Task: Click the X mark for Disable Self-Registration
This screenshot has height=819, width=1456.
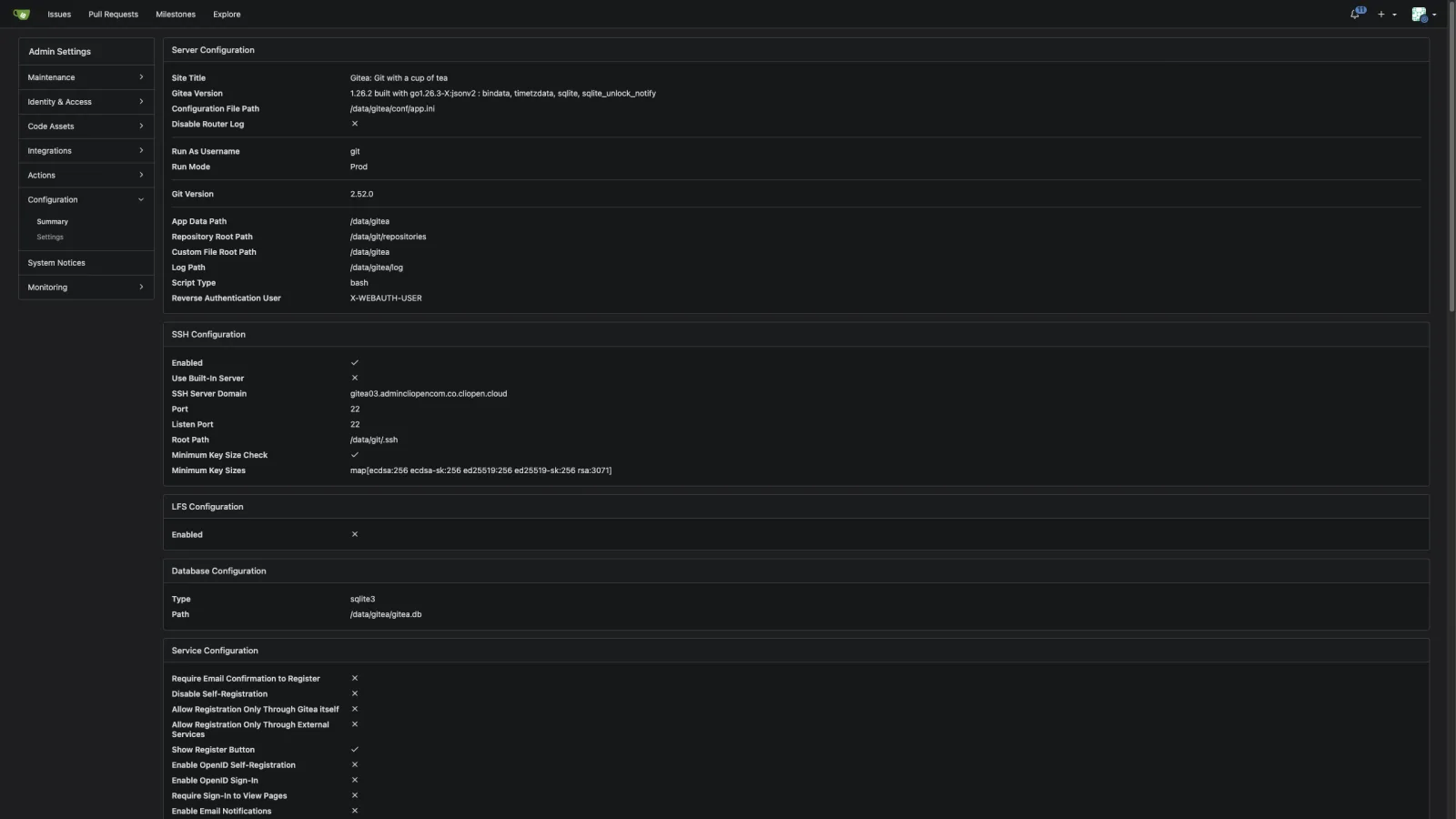Action: pos(355,693)
